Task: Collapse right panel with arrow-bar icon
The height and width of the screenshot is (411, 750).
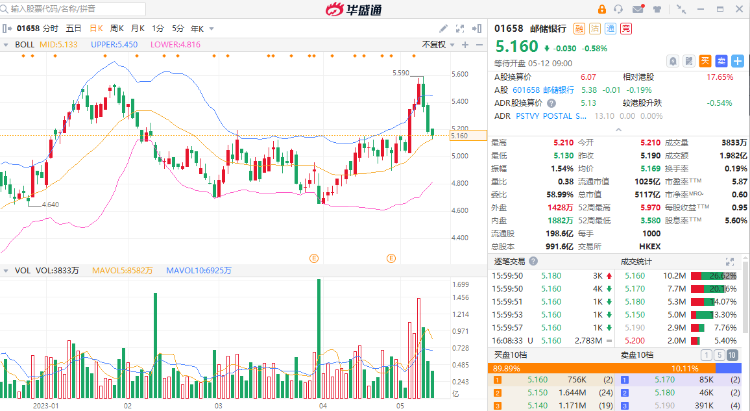Action: (477, 29)
